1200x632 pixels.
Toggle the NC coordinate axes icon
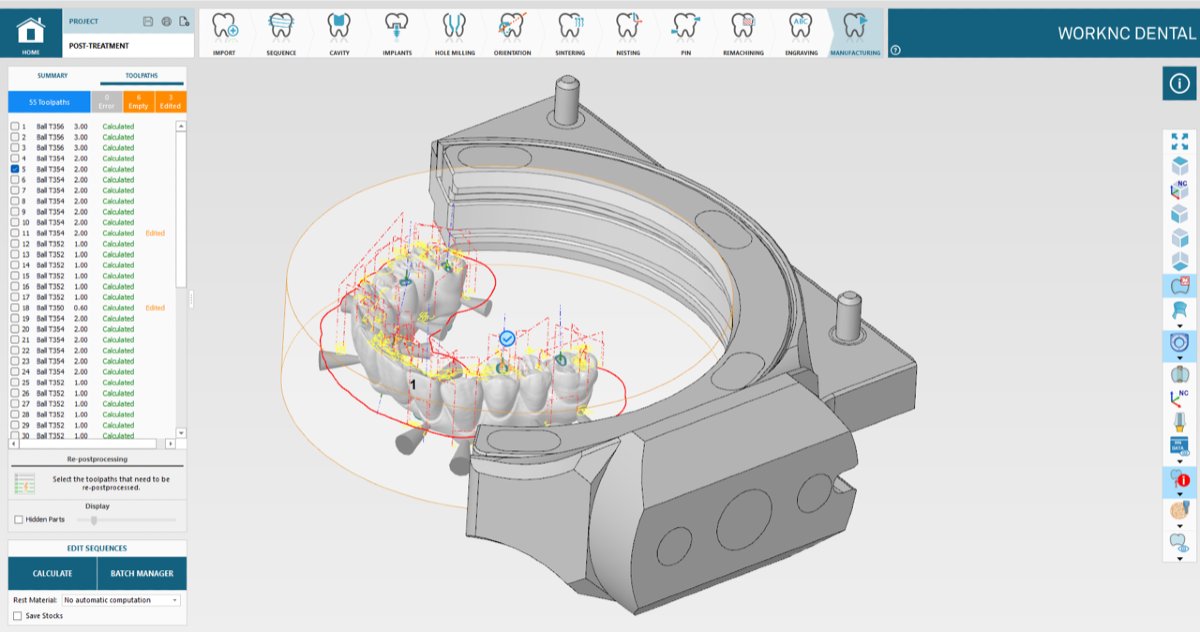tap(1180, 399)
